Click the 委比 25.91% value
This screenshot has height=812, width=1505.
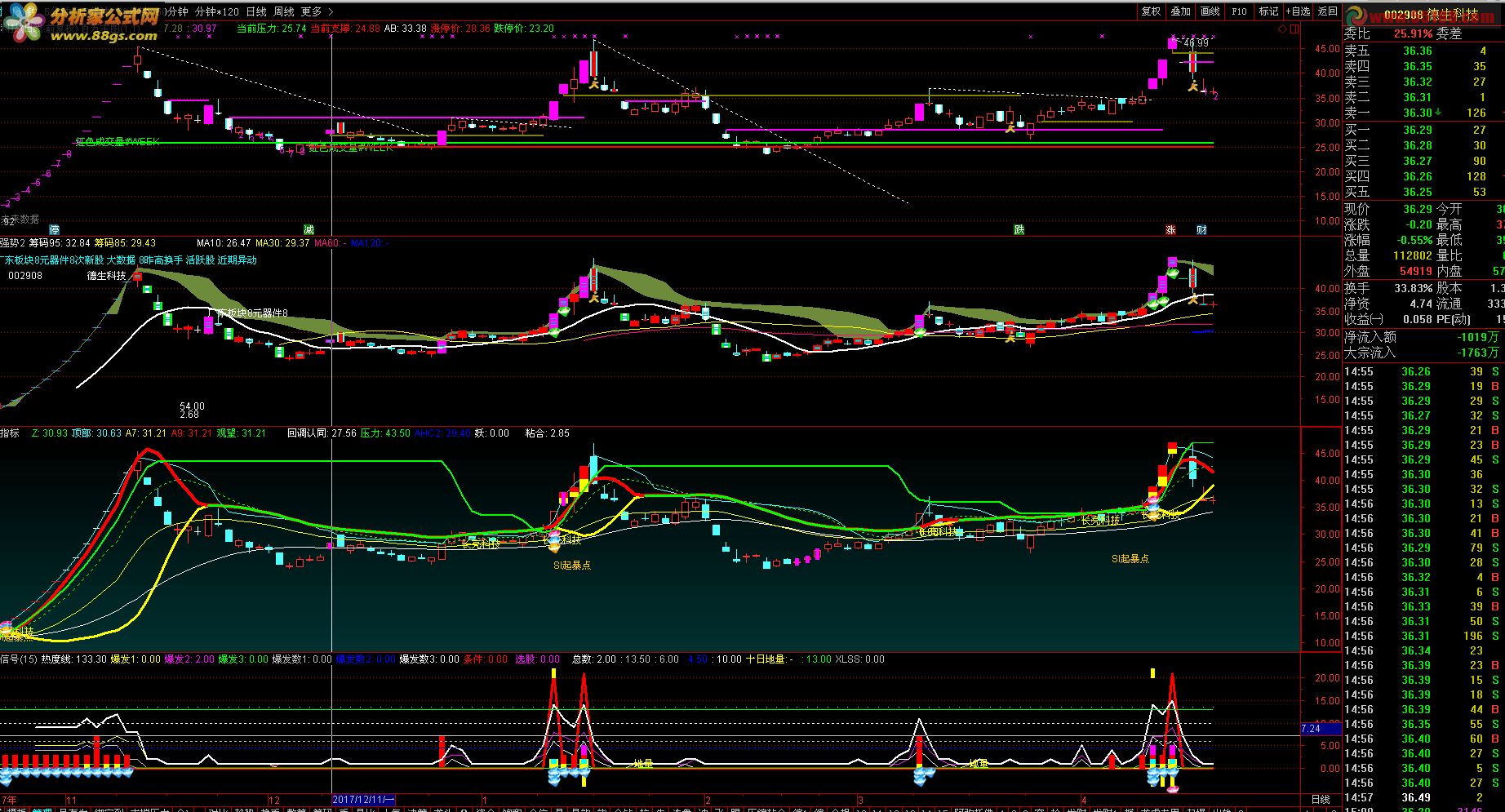[1412, 34]
